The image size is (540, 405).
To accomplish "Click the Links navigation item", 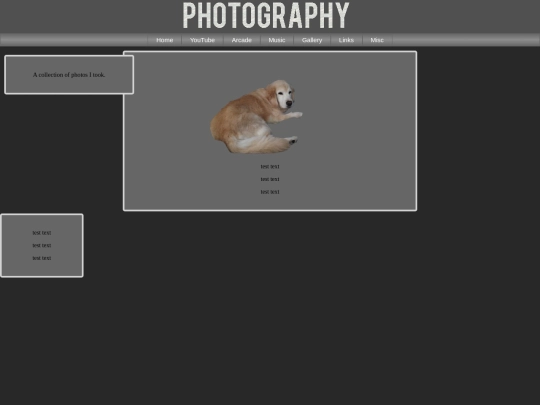I will [346, 40].
